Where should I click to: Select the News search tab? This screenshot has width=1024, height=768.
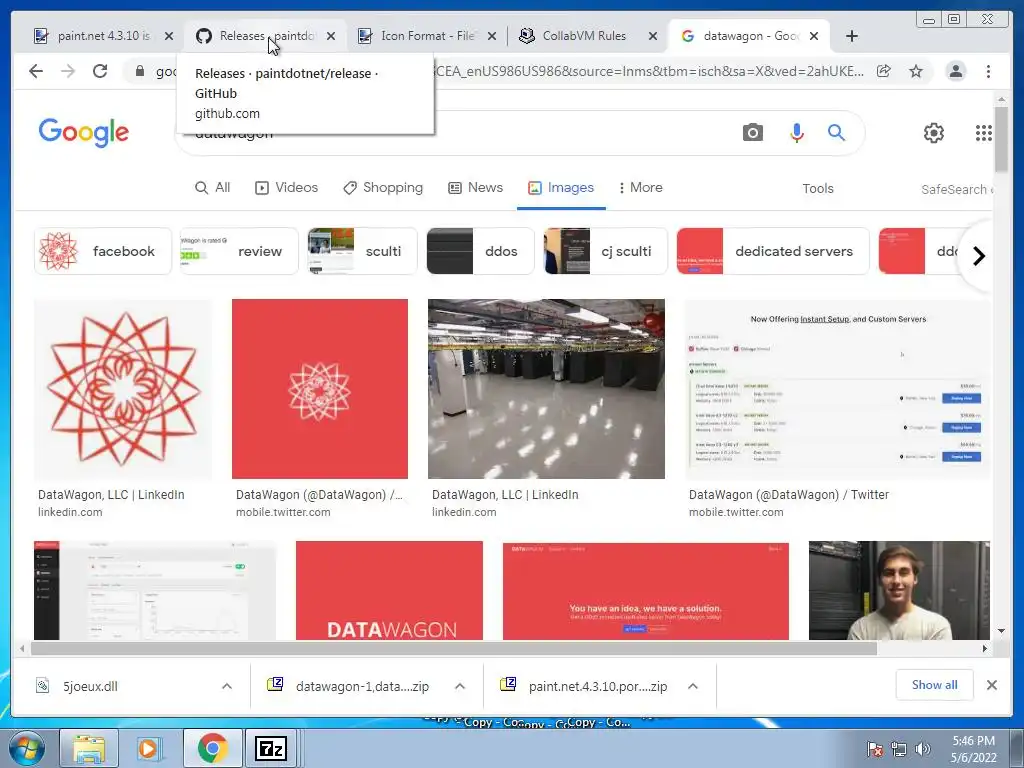(475, 187)
